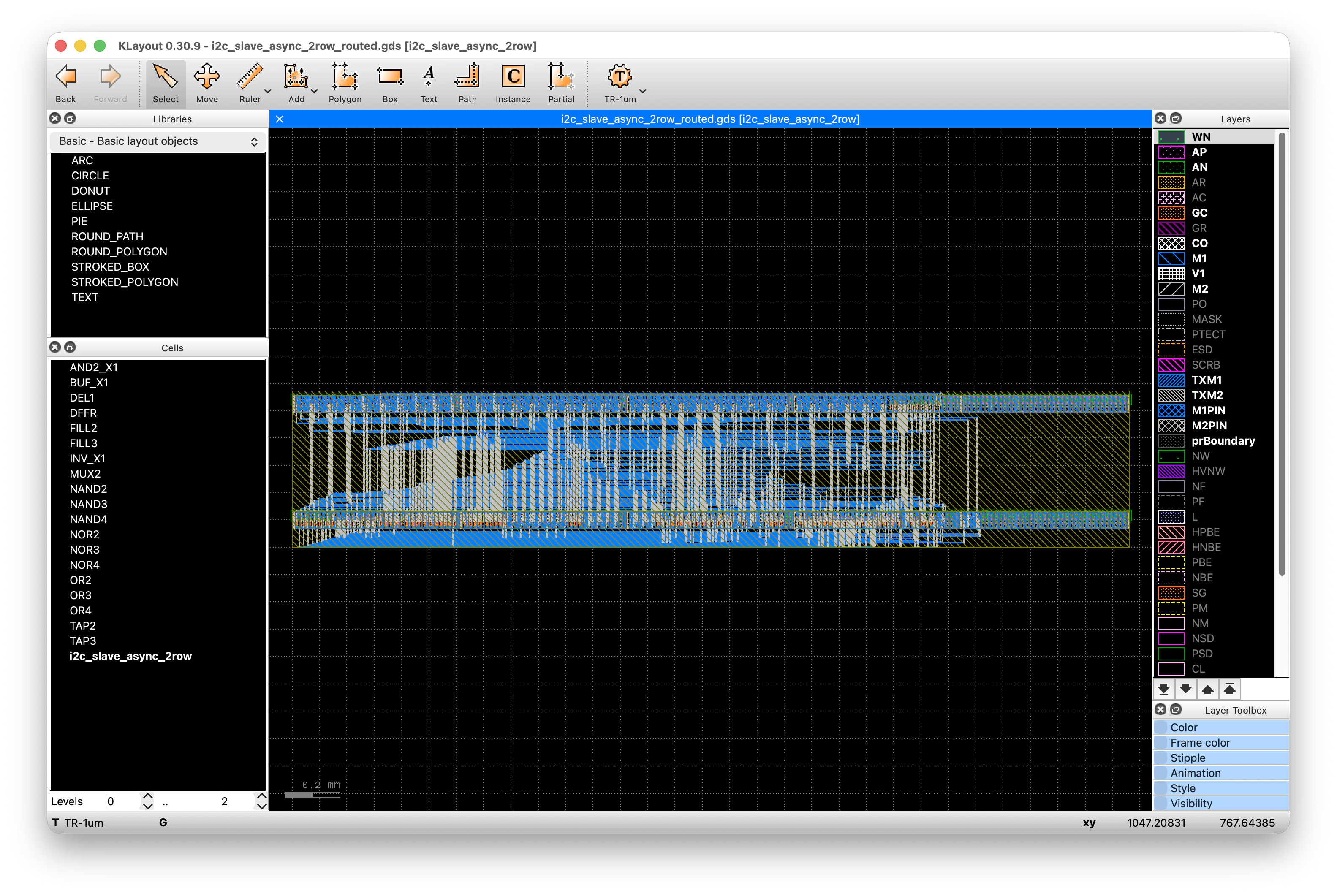The image size is (1337, 896).
Task: Undock the Layer Toolbox panel
Action: [x=1175, y=709]
